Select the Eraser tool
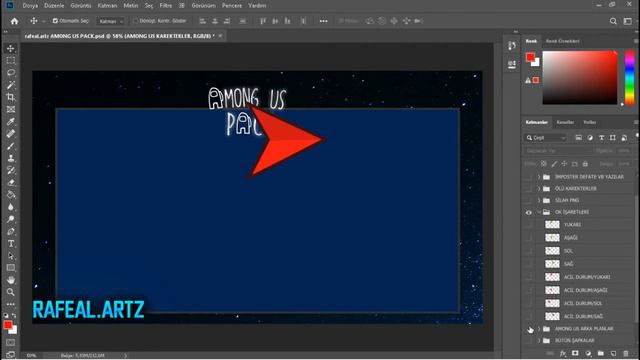The height and width of the screenshot is (360, 640). coord(11,182)
